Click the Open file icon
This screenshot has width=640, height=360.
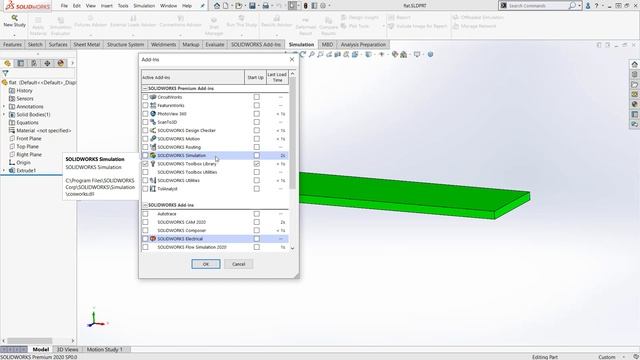pyautogui.click(x=238, y=6)
